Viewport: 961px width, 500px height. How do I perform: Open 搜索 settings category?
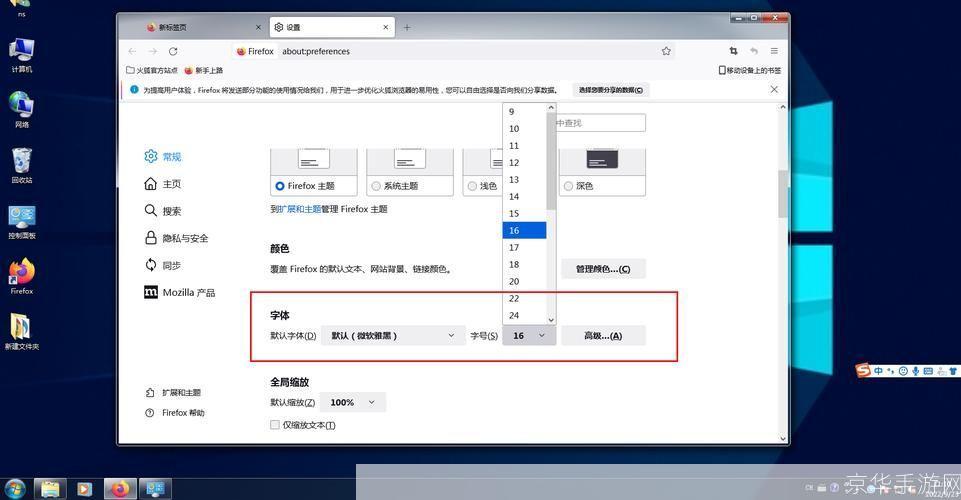coord(163,211)
